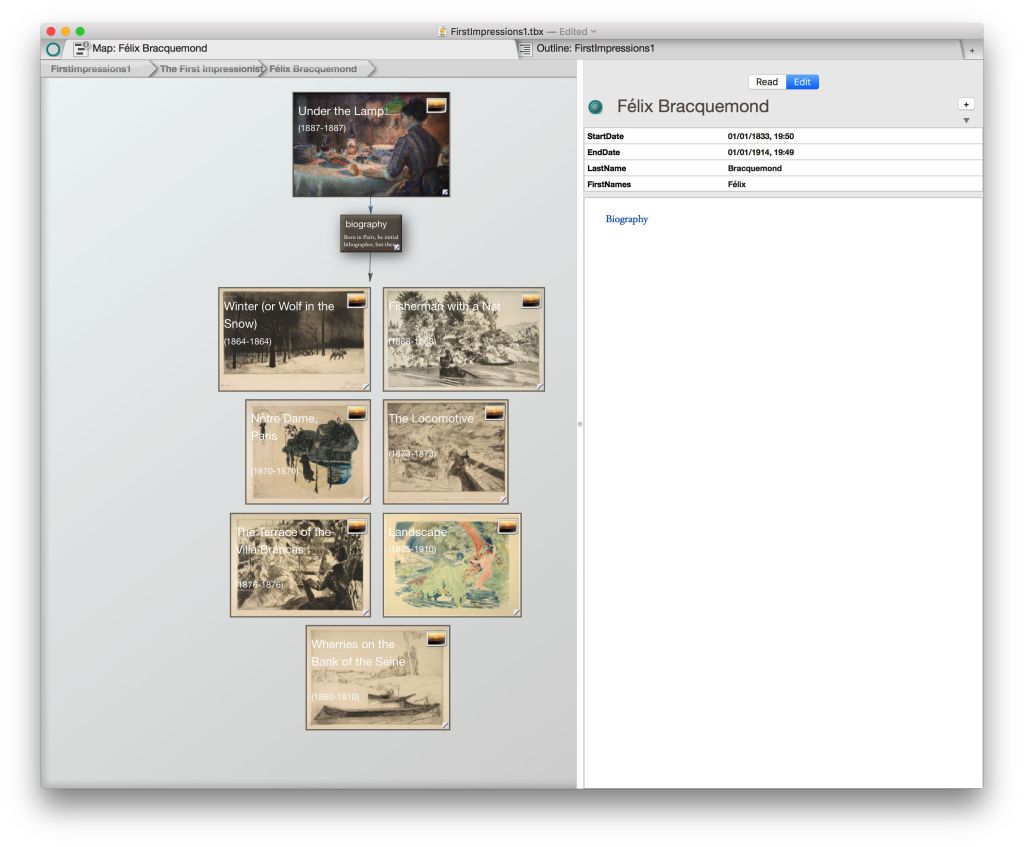Viewport: 1024px width, 847px height.
Task: Collapse attributes using the disclosure triangle below plus
Action: (x=966, y=121)
